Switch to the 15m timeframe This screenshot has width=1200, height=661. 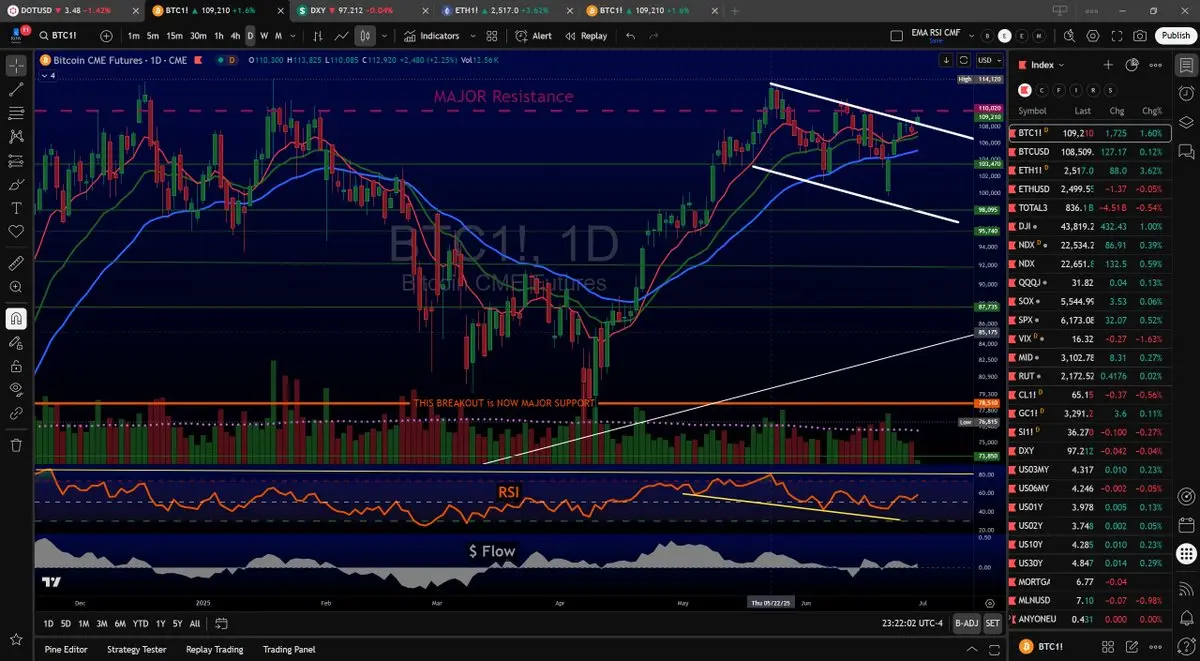(x=174, y=36)
